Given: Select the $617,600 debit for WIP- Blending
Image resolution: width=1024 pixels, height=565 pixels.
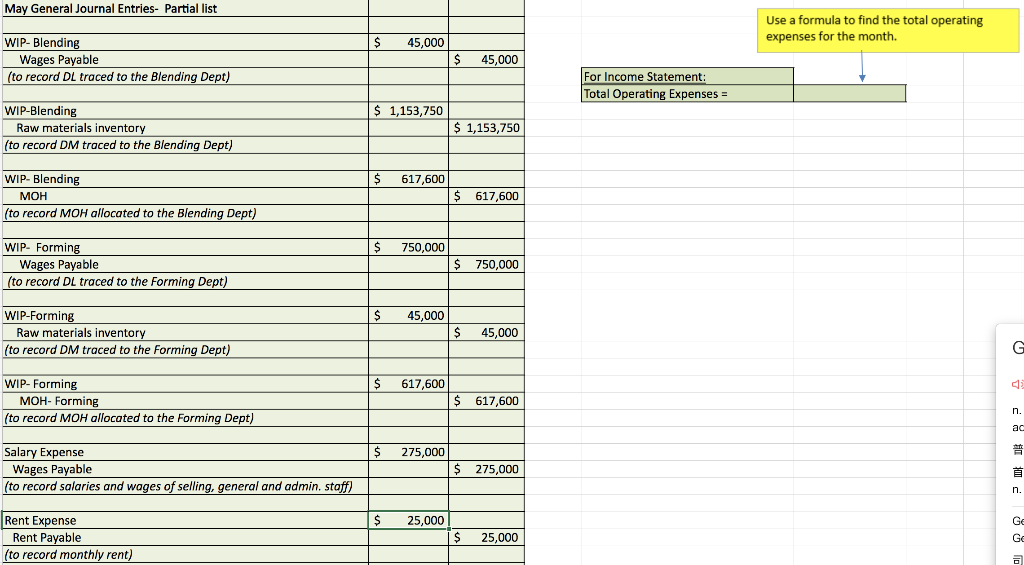Looking at the screenshot, I should [x=409, y=179].
